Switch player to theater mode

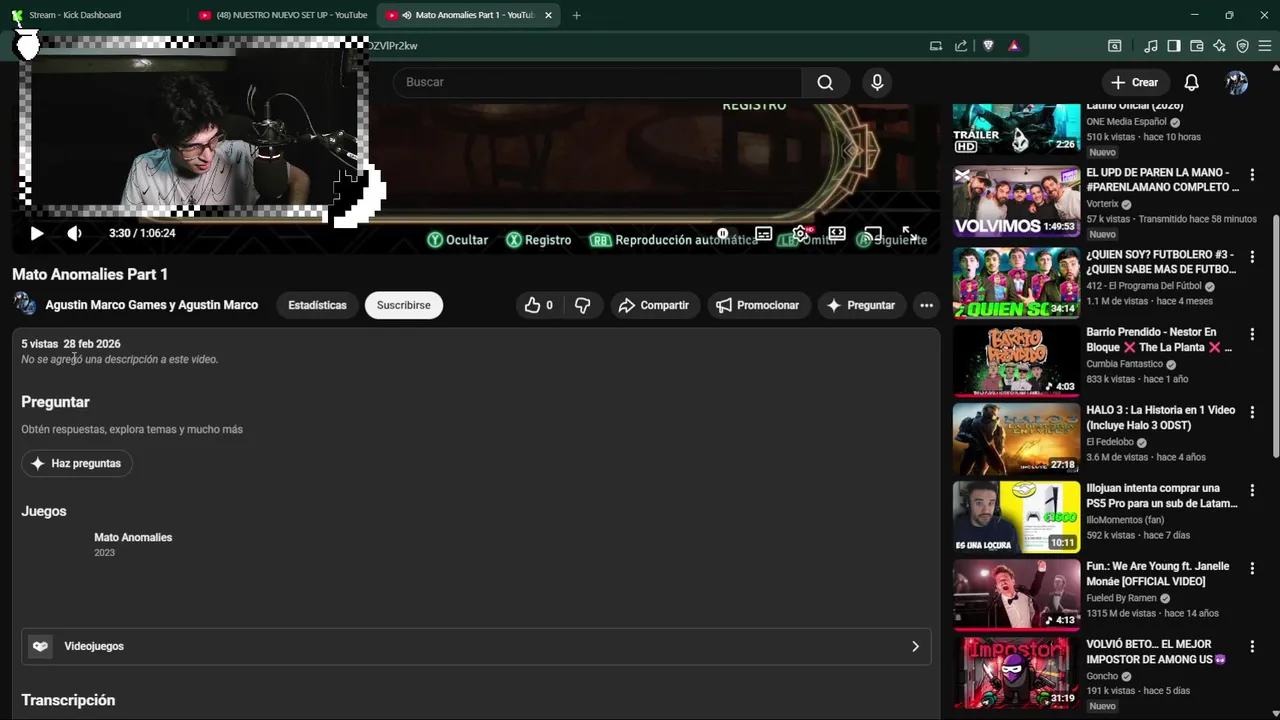point(837,234)
